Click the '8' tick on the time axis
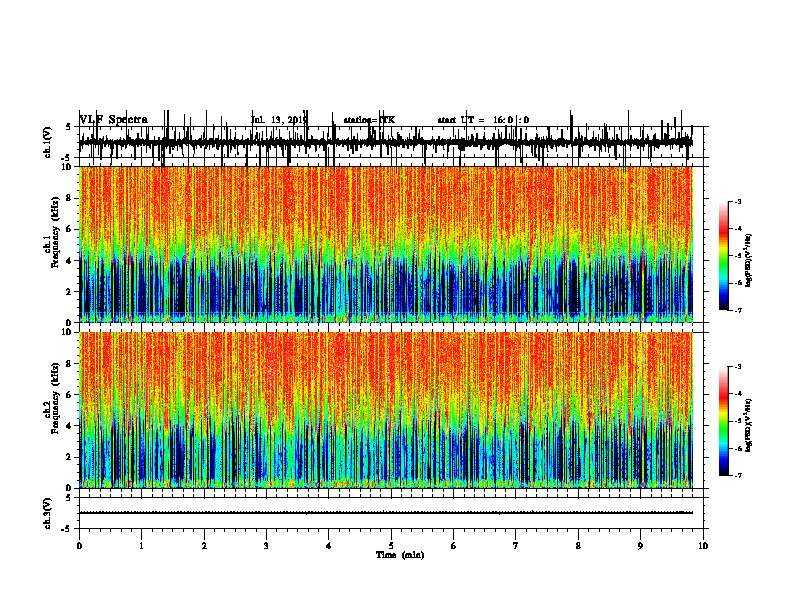792x612 pixels. [x=578, y=546]
